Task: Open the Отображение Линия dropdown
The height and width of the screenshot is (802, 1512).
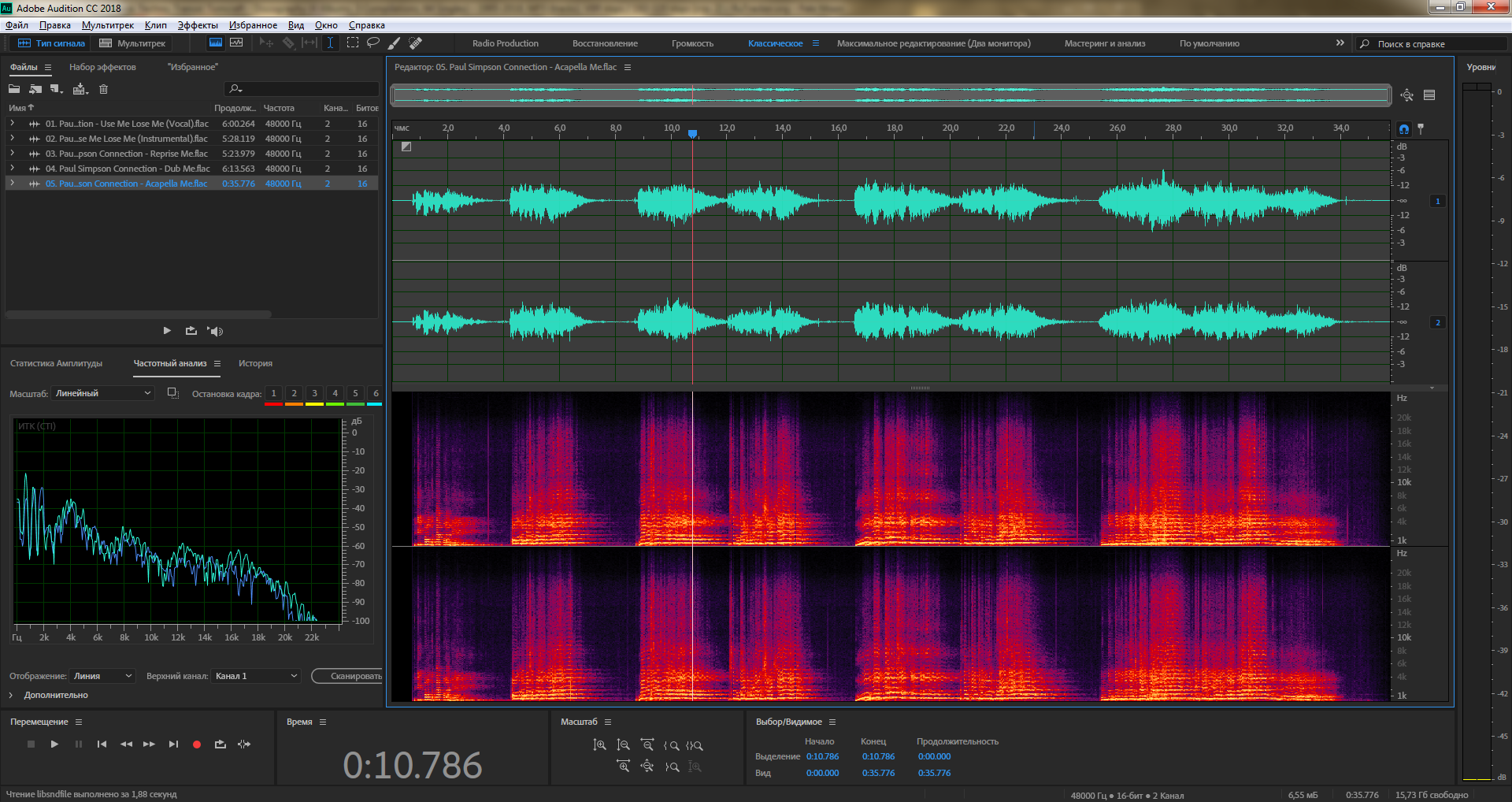Action: 102,676
